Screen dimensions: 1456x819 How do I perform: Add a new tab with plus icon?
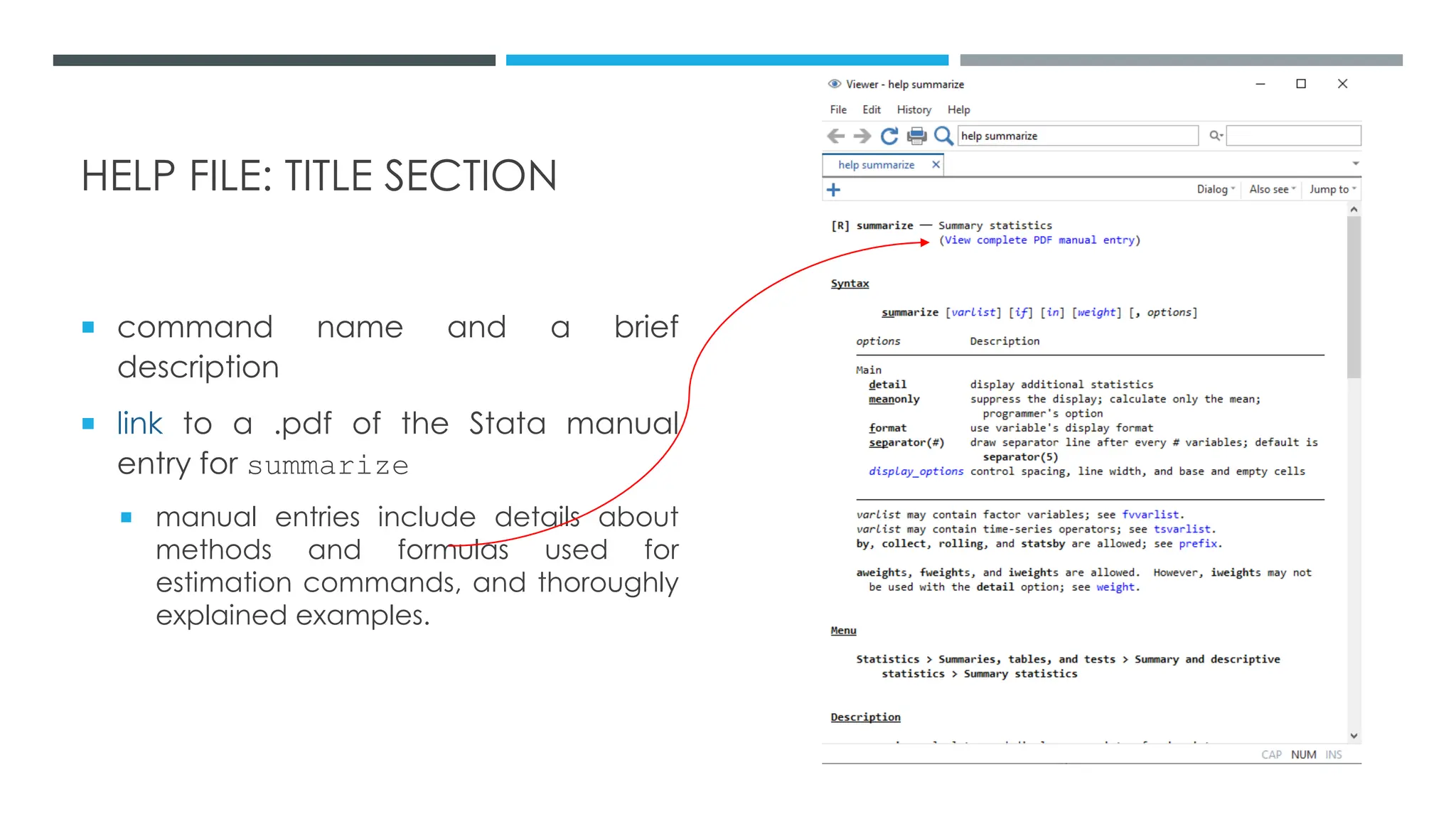click(x=834, y=190)
